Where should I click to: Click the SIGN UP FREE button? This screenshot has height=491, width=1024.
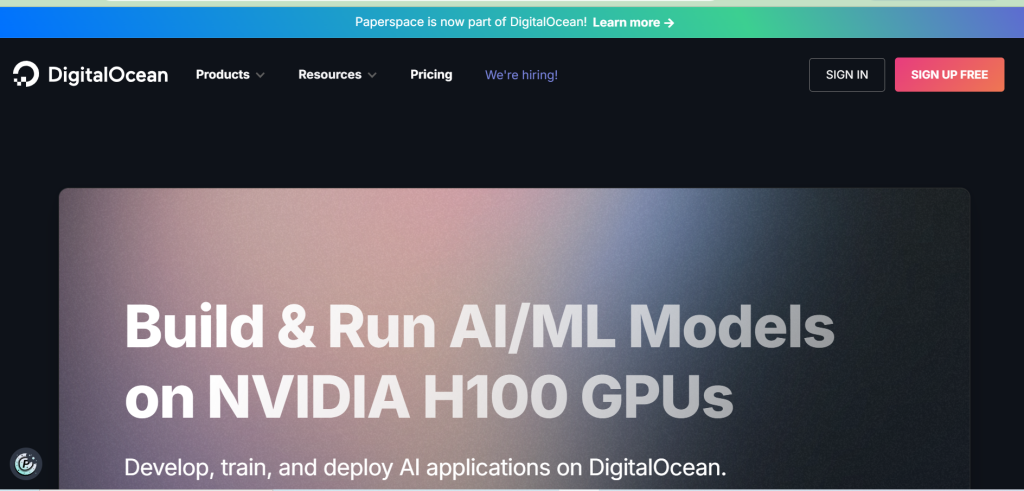tap(950, 74)
